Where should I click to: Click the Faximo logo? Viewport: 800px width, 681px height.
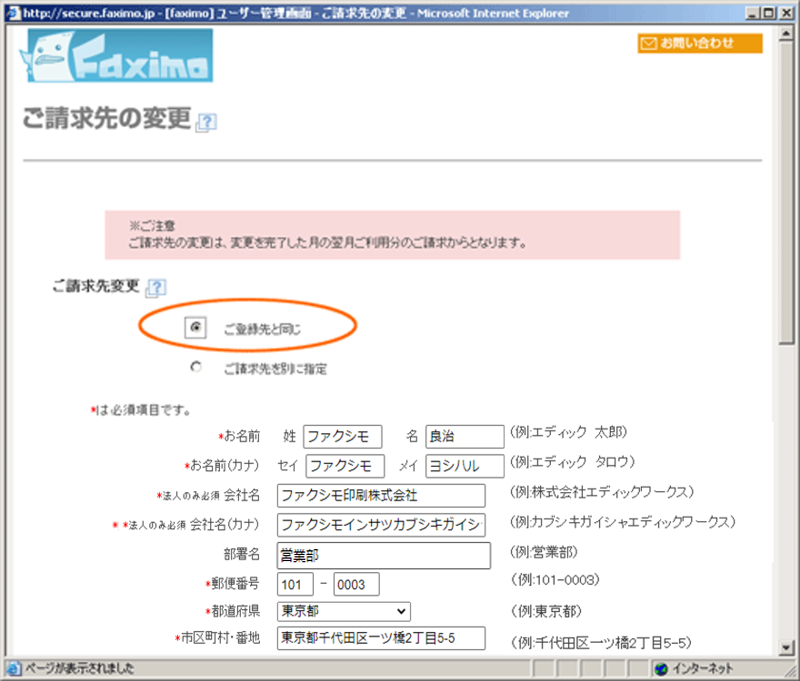pyautogui.click(x=115, y=55)
